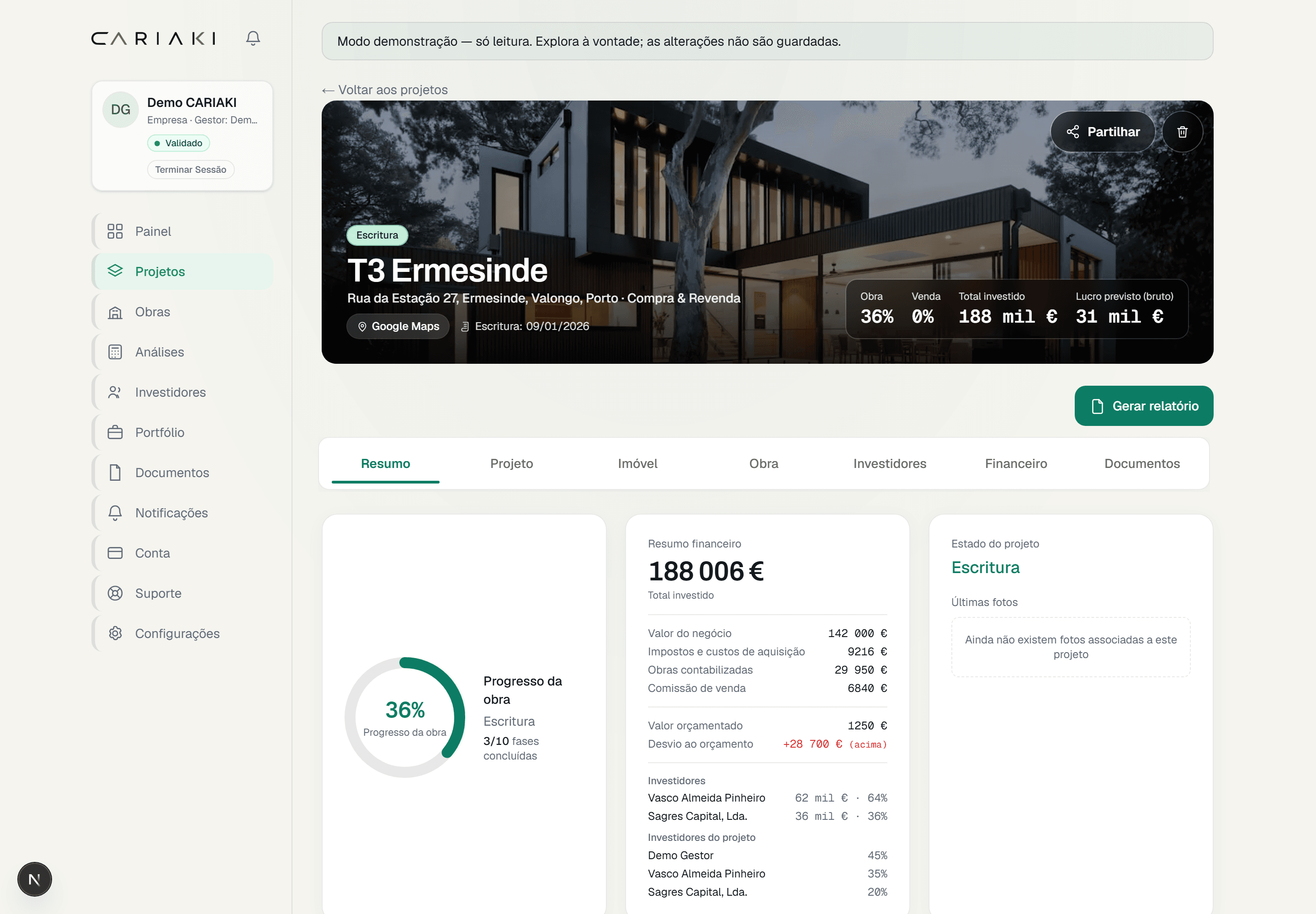Open Análises from the sidebar
Viewport: 1316px width, 914px height.
182,352
